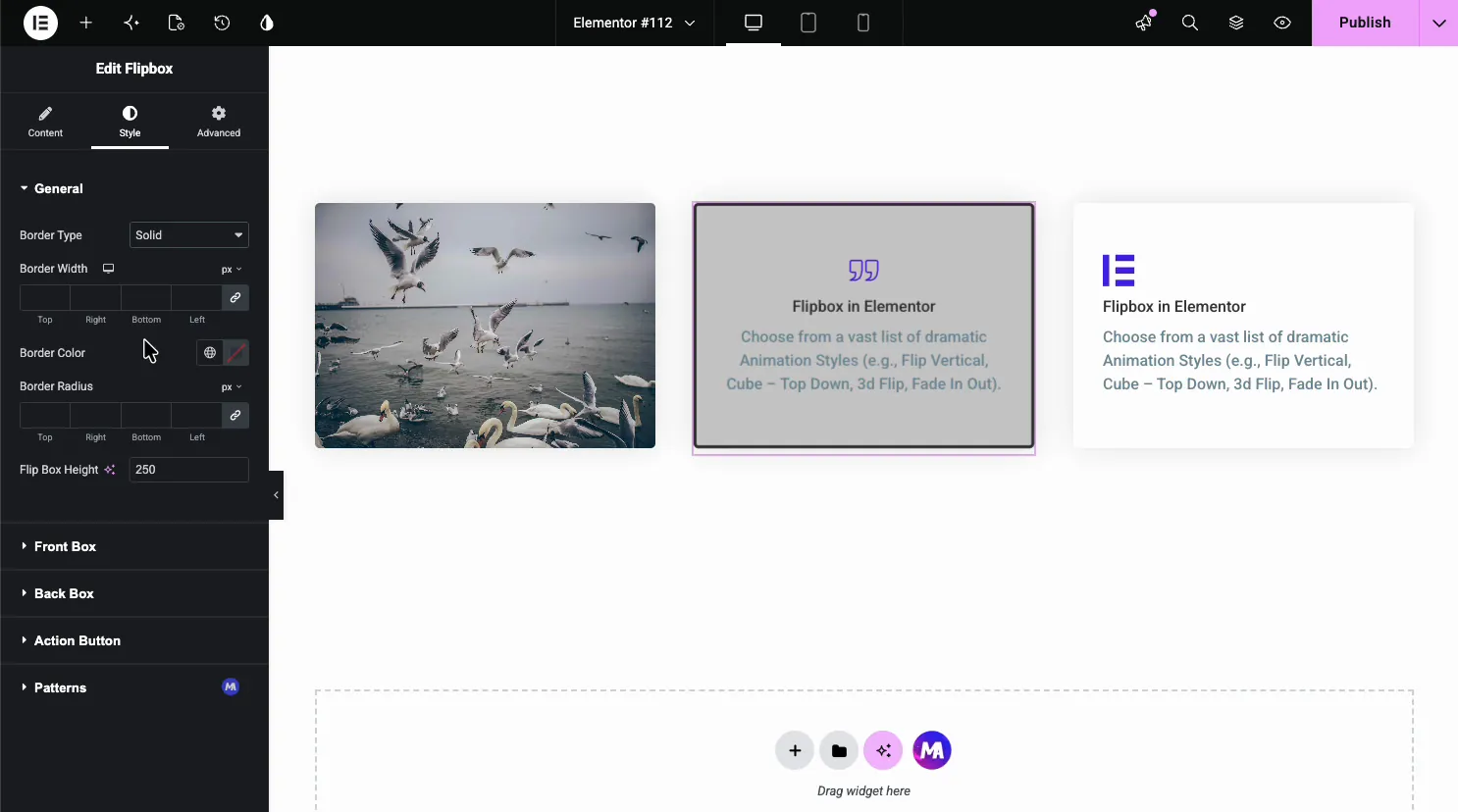The height and width of the screenshot is (812, 1458).
Task: Click Border Width Bottom input
Action: tap(146, 298)
